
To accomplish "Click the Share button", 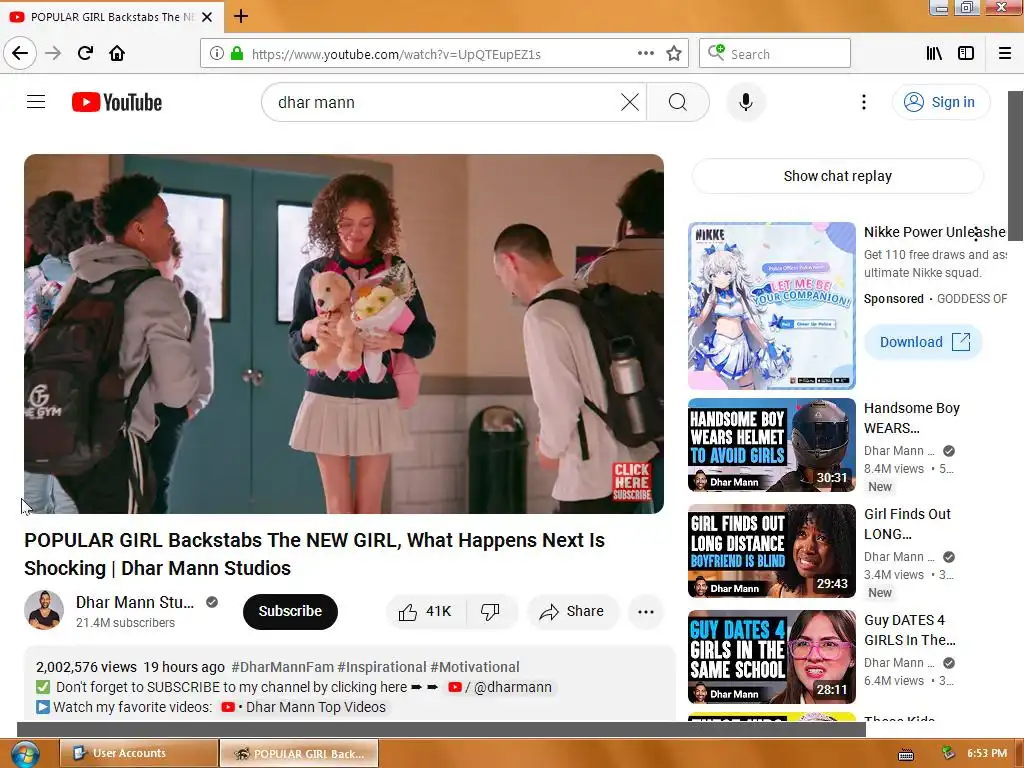I will coord(572,612).
